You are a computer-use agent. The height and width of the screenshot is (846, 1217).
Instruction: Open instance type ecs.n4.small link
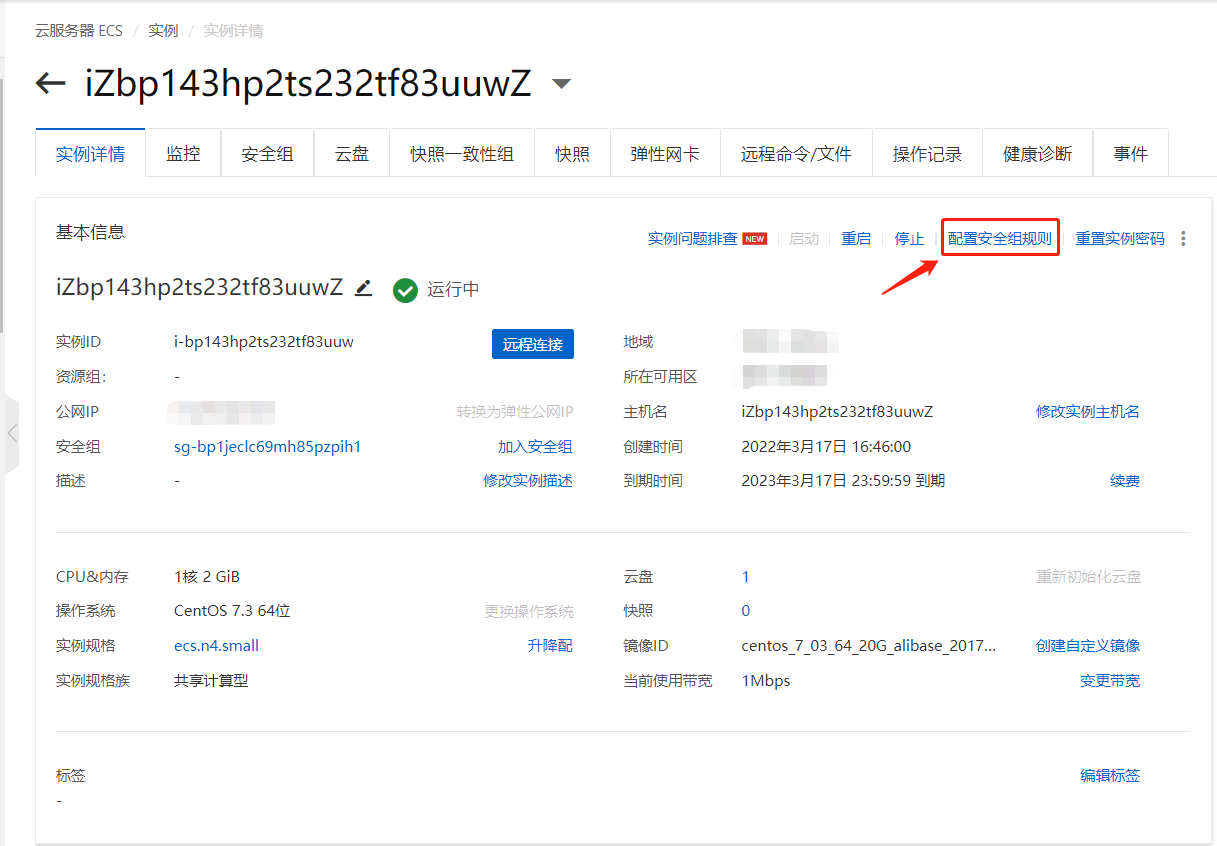tap(216, 646)
